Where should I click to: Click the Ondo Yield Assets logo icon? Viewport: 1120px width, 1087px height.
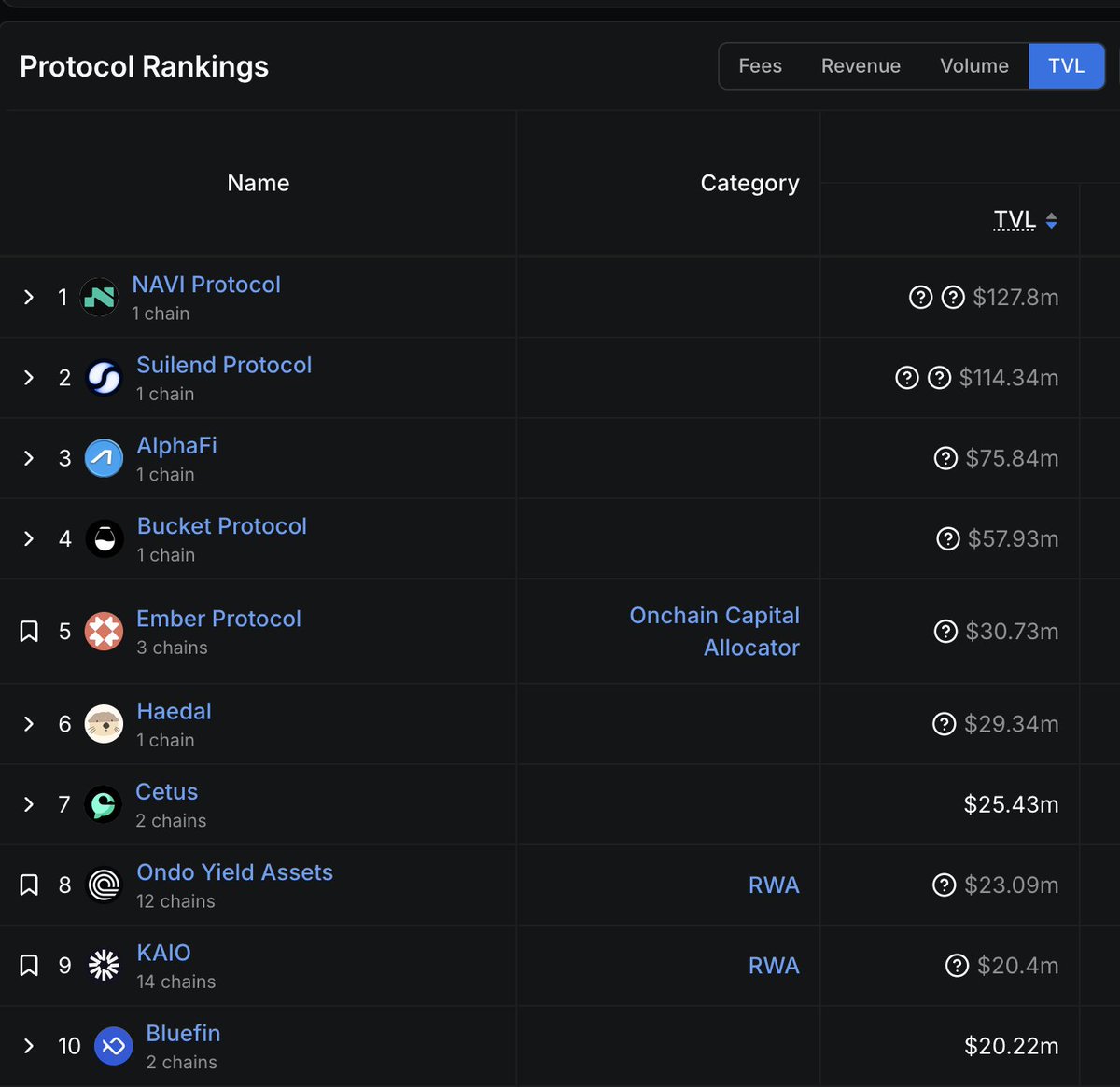[x=104, y=885]
